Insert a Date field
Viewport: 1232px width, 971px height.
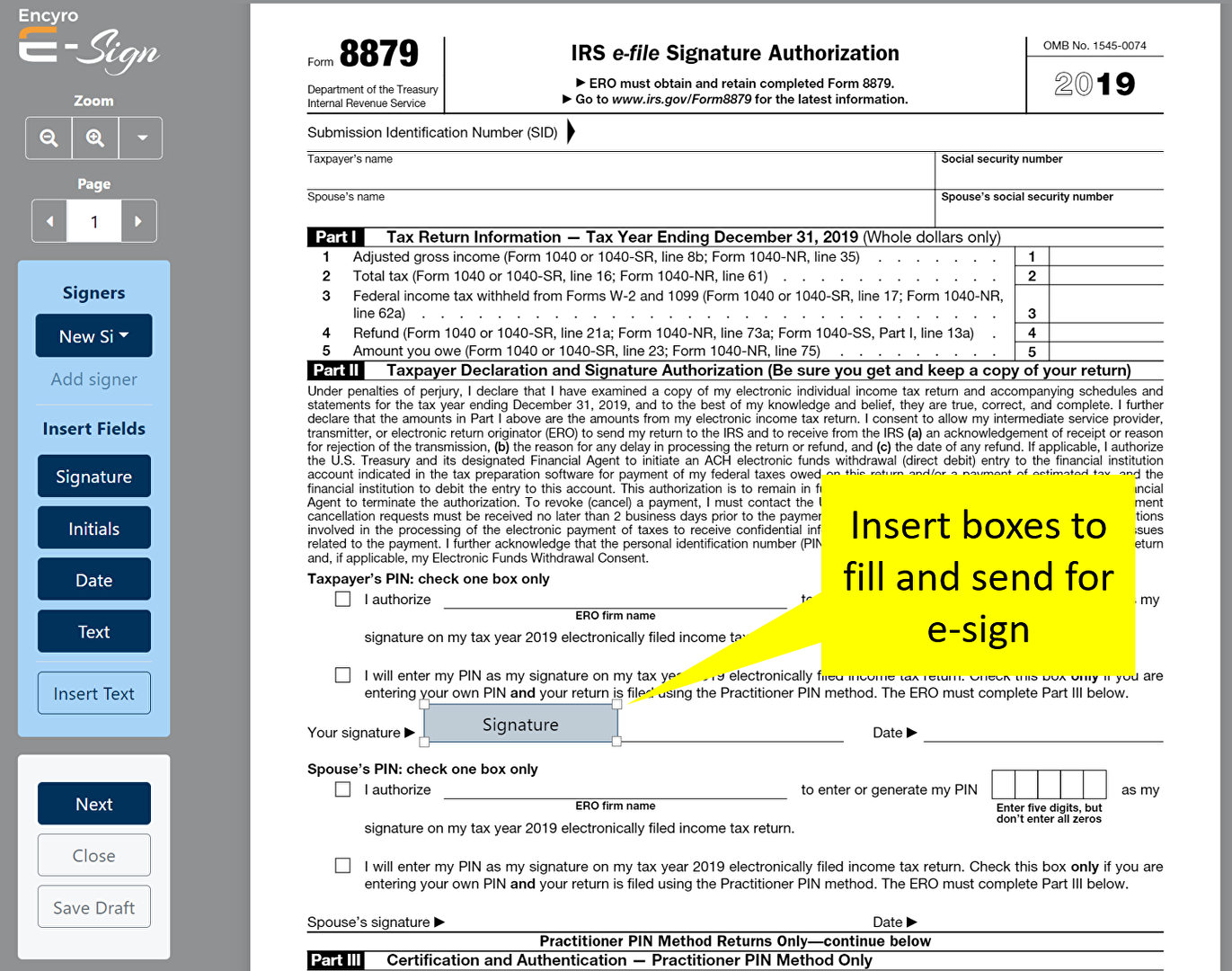94,580
